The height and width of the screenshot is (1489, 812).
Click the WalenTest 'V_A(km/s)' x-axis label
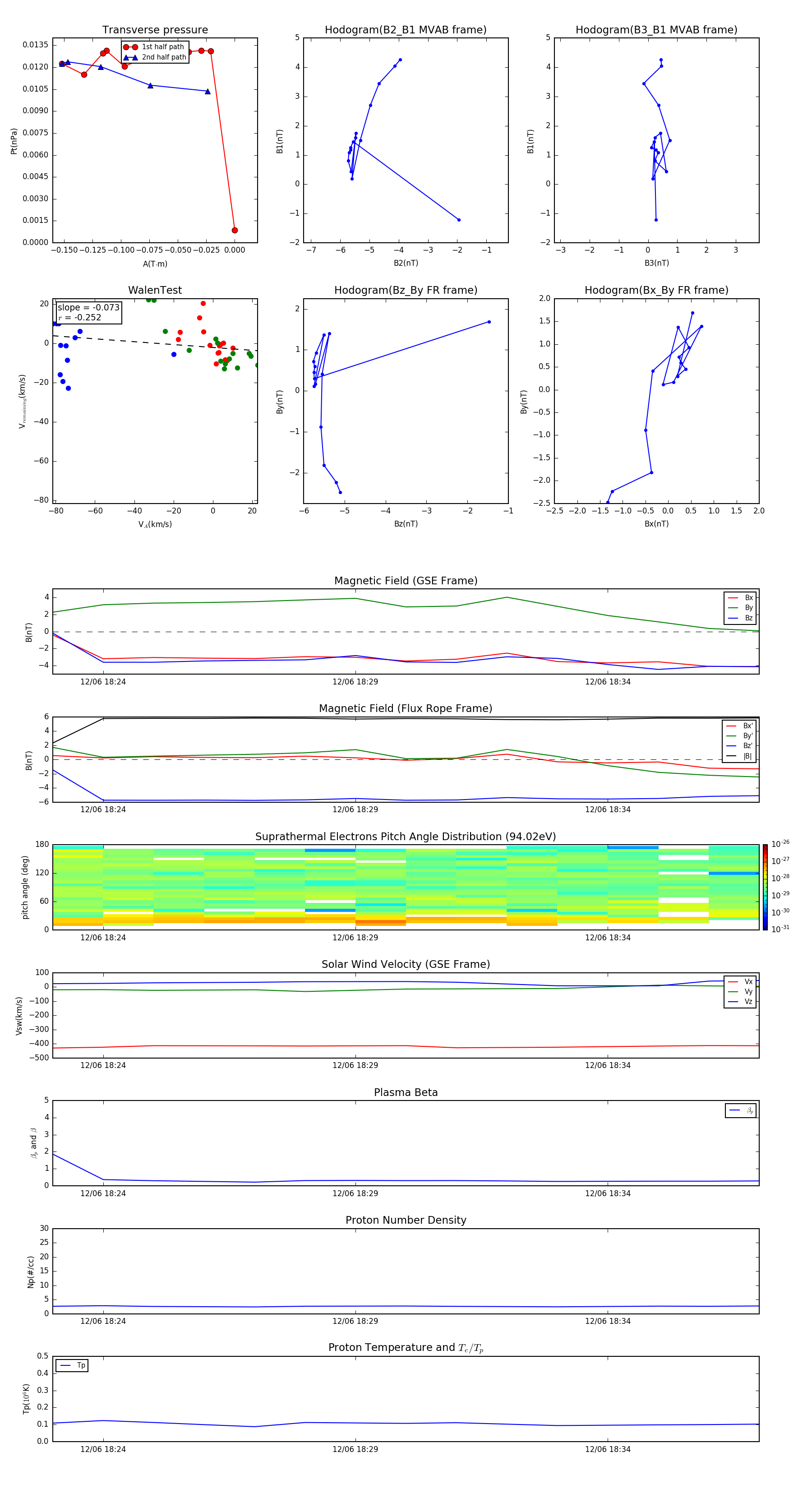click(155, 524)
